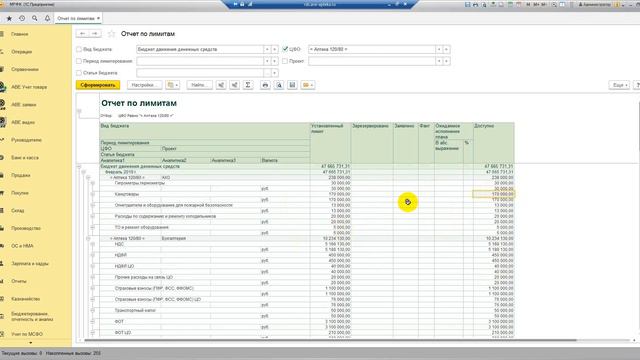Screen dimensions: 640x360
Task: Click the empty Проект input field
Action: click(x=372, y=61)
